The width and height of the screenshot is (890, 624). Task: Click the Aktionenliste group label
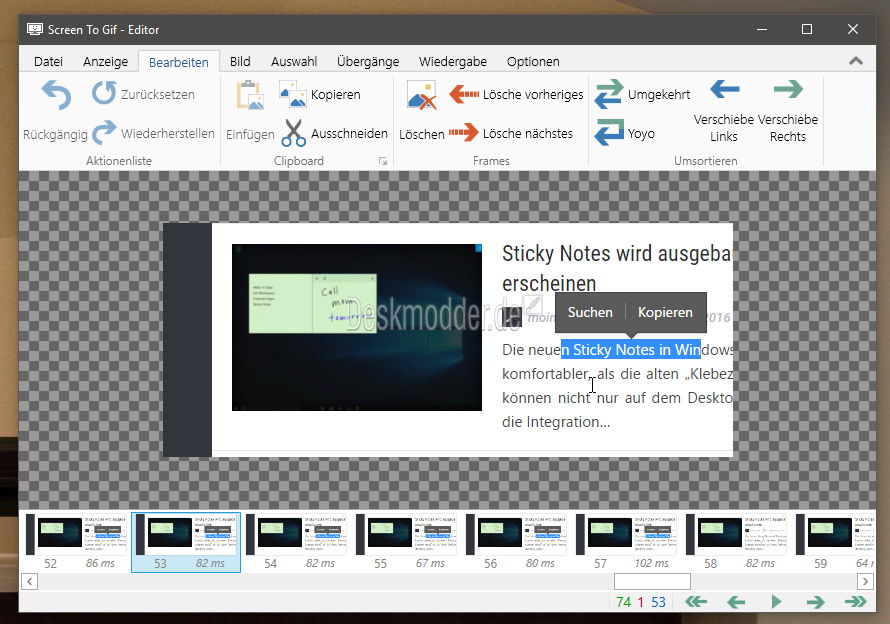pos(119,161)
